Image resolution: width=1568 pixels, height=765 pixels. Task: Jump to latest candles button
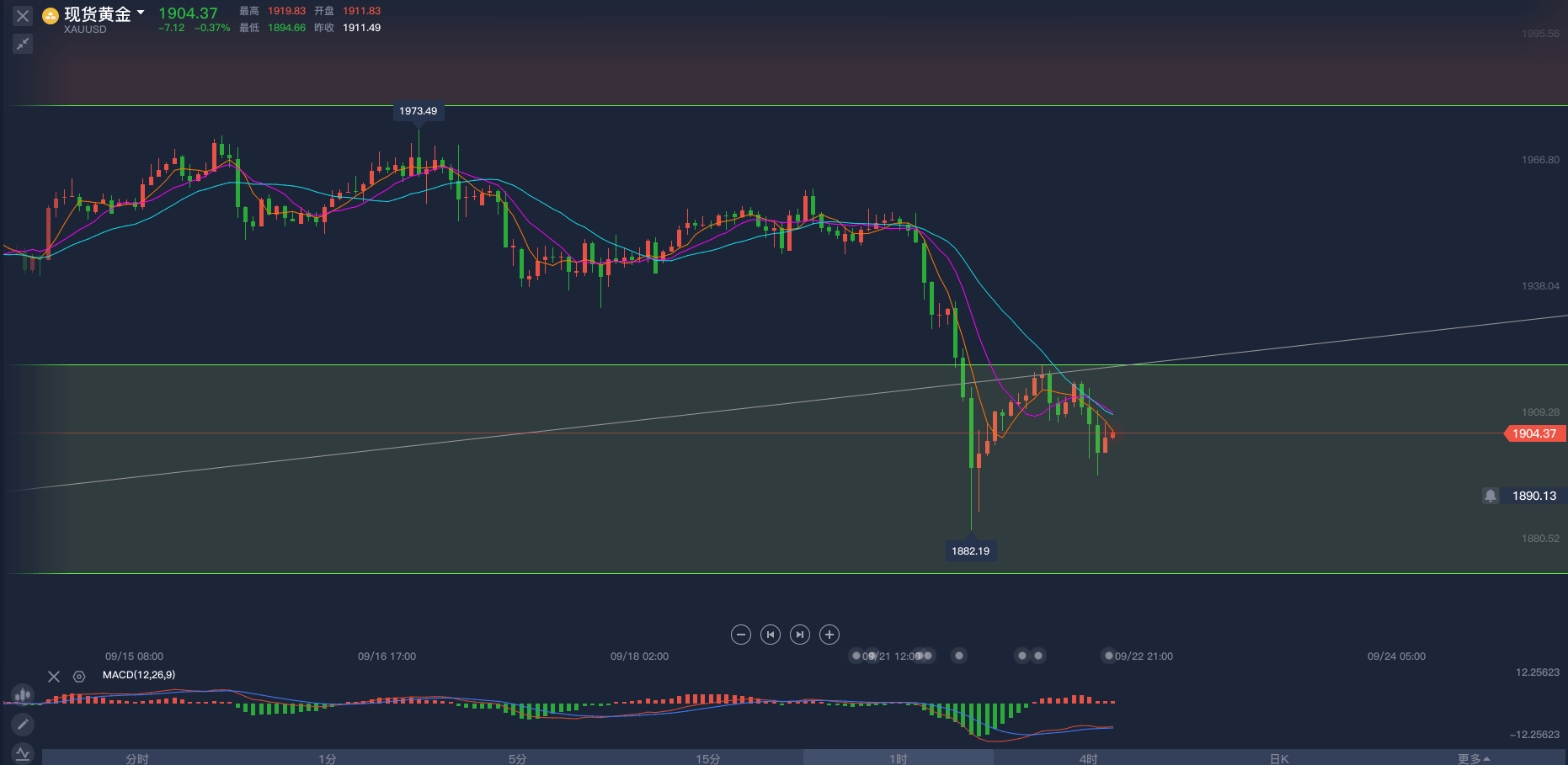point(800,635)
